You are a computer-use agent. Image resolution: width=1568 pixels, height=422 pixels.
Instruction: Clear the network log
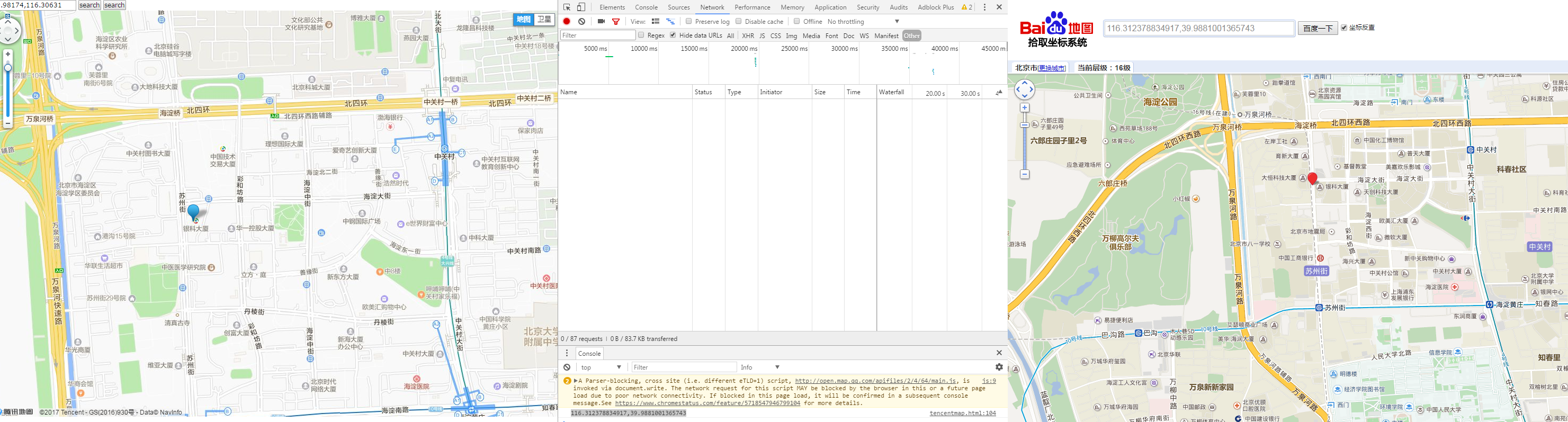point(582,21)
